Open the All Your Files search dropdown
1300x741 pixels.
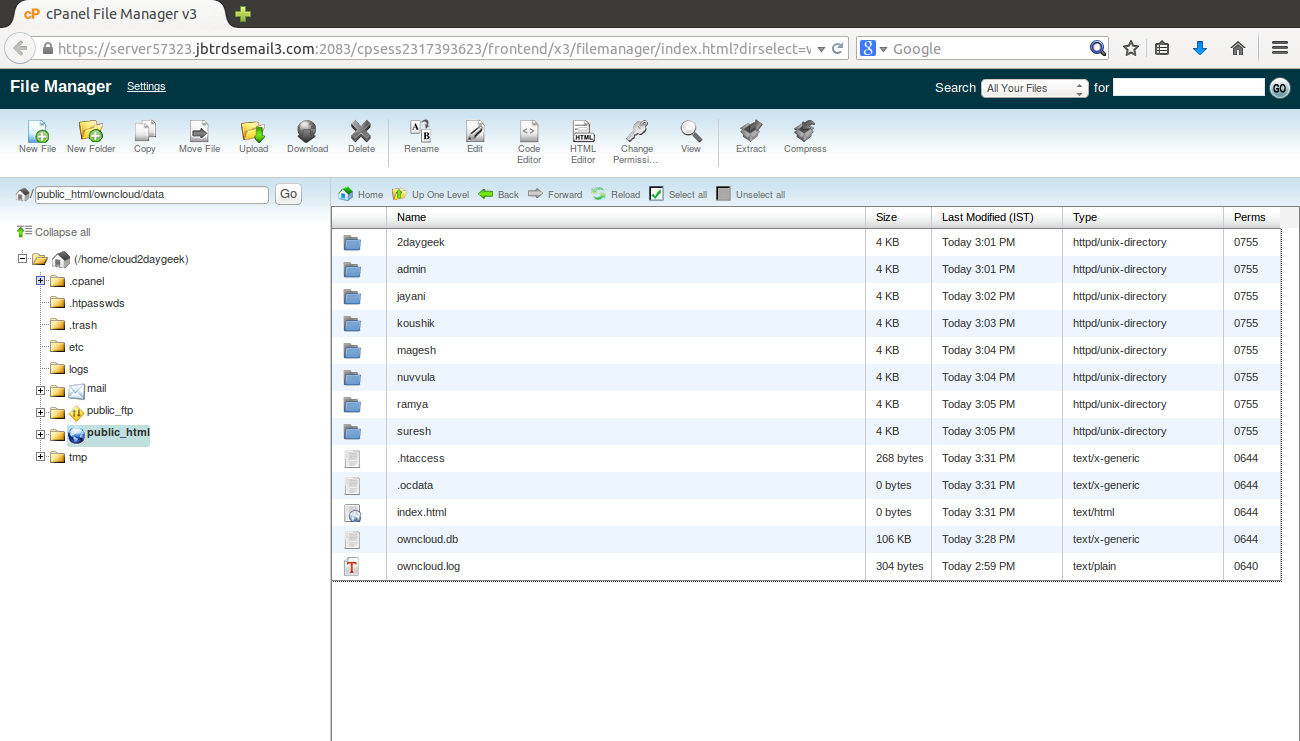[1035, 88]
